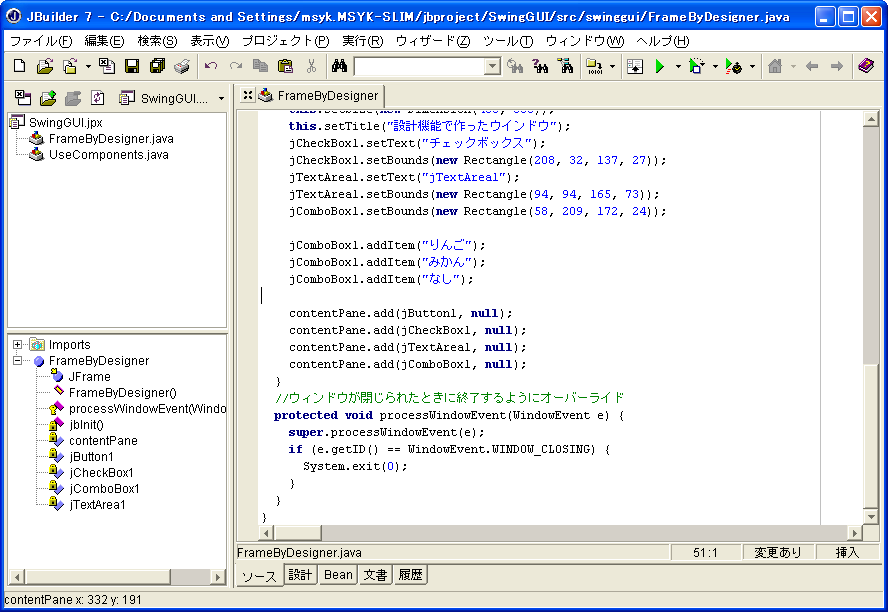Run the project with green arrow
Image resolution: width=888 pixels, height=612 pixels.
(659, 66)
